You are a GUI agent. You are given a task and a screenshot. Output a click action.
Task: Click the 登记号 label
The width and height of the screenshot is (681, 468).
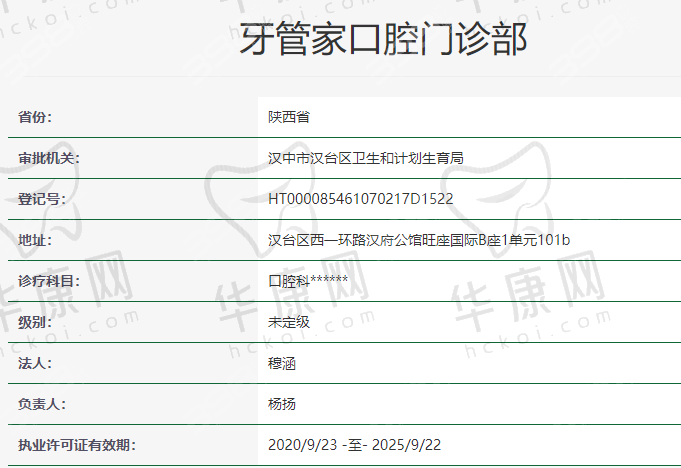tap(42, 199)
